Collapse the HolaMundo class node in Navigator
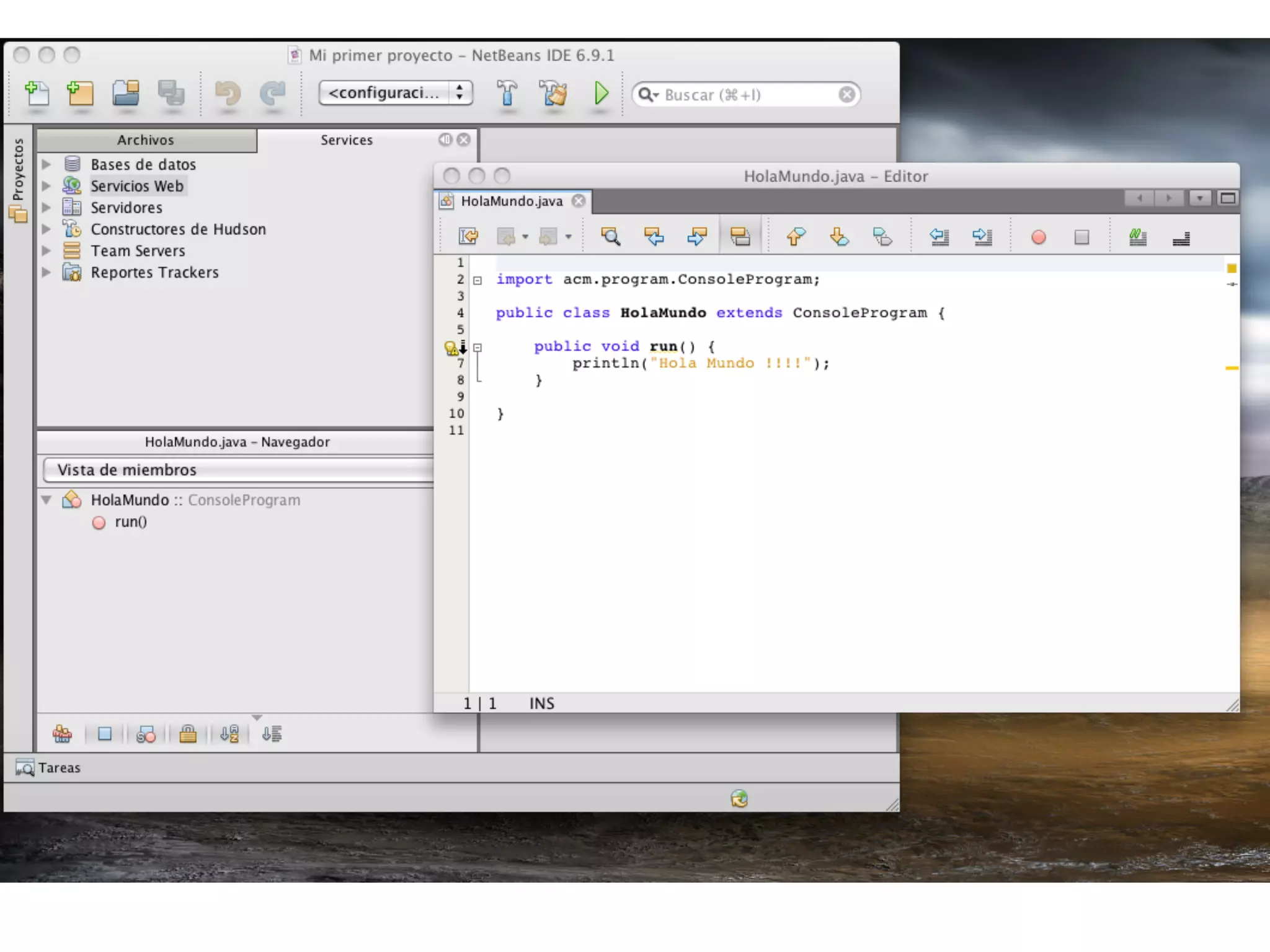This screenshot has height=952, width=1270. [47, 500]
